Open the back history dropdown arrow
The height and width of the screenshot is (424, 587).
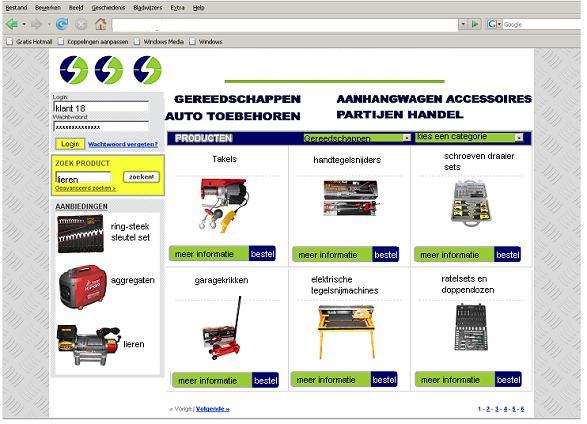[24, 25]
